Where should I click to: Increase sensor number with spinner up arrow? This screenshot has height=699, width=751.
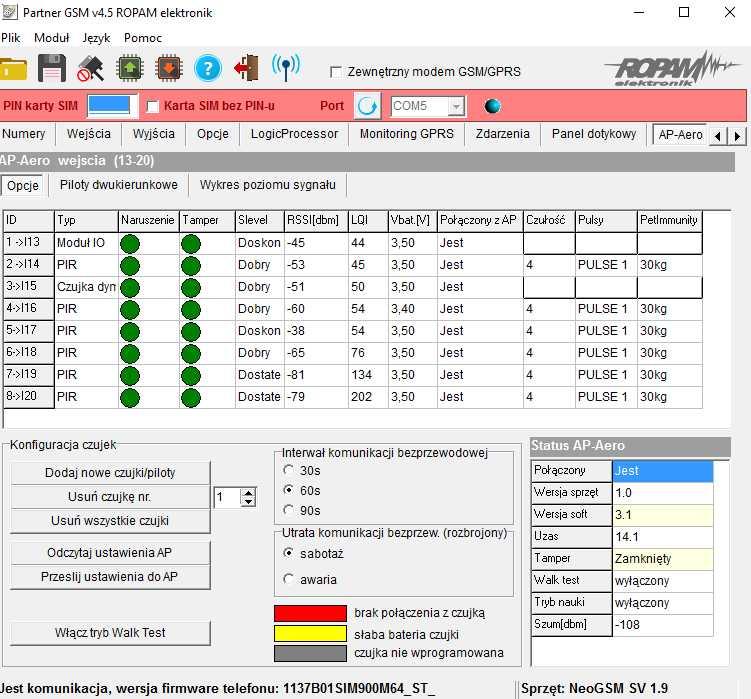point(248,493)
